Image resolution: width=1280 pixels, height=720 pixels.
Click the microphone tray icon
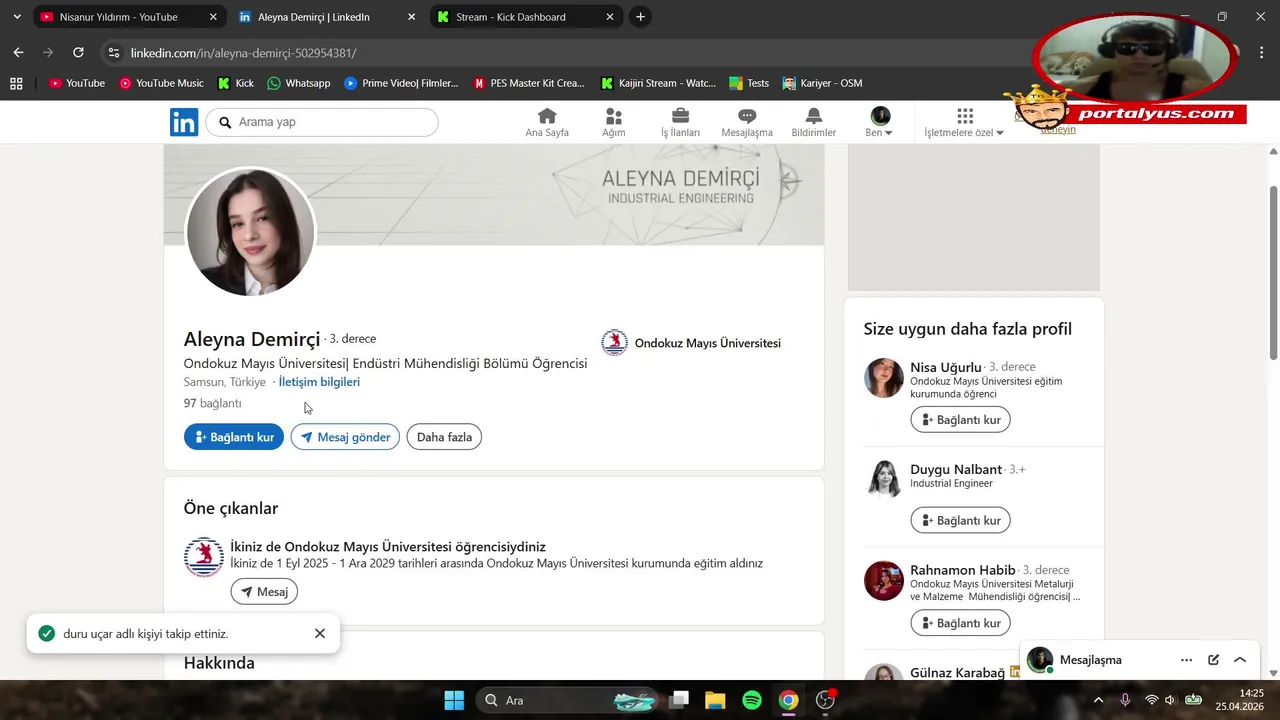(x=1125, y=700)
